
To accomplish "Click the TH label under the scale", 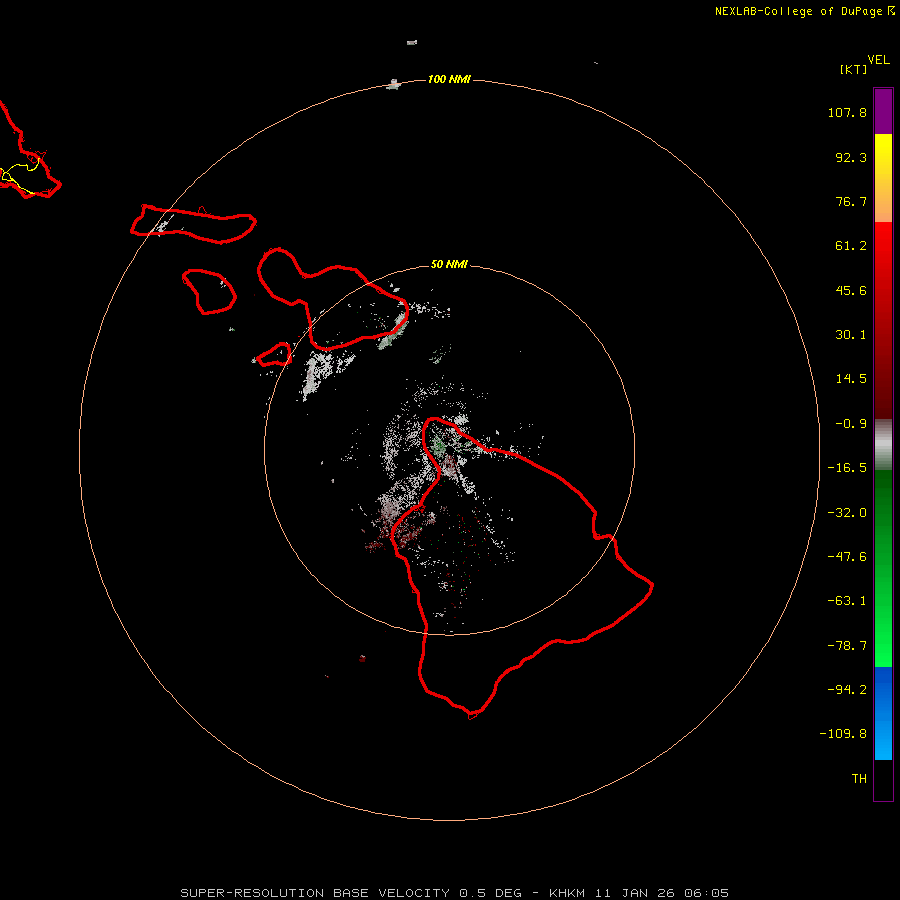I will coord(859,779).
